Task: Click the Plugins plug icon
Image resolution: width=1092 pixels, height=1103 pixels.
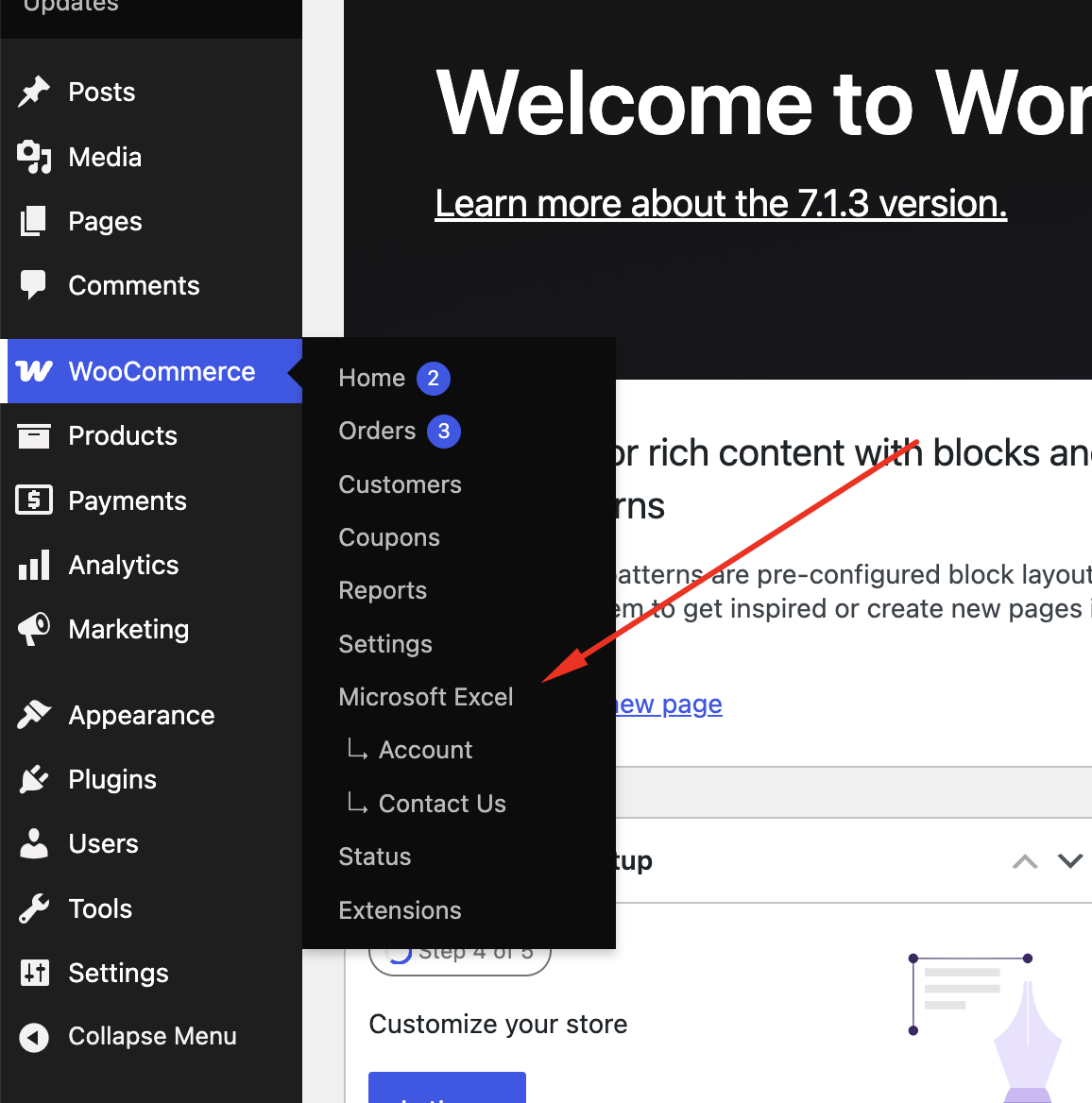Action: click(34, 779)
